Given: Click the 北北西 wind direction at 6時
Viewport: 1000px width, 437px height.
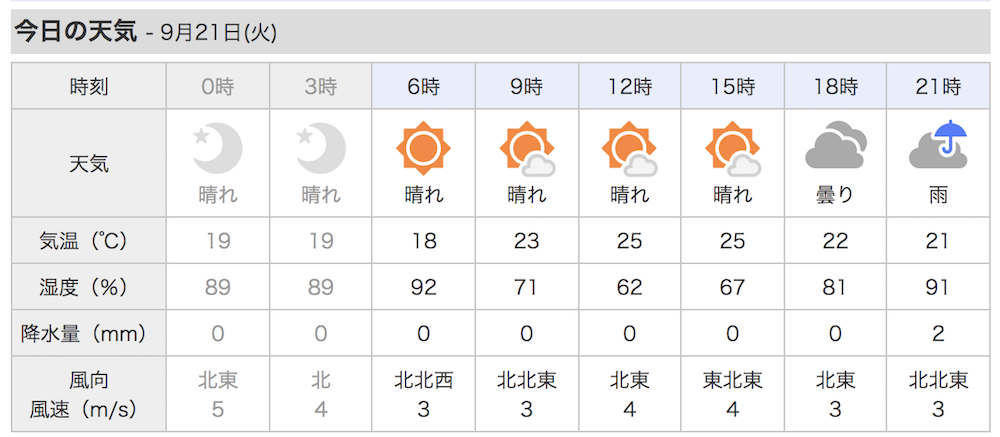Looking at the screenshot, I should [x=423, y=381].
